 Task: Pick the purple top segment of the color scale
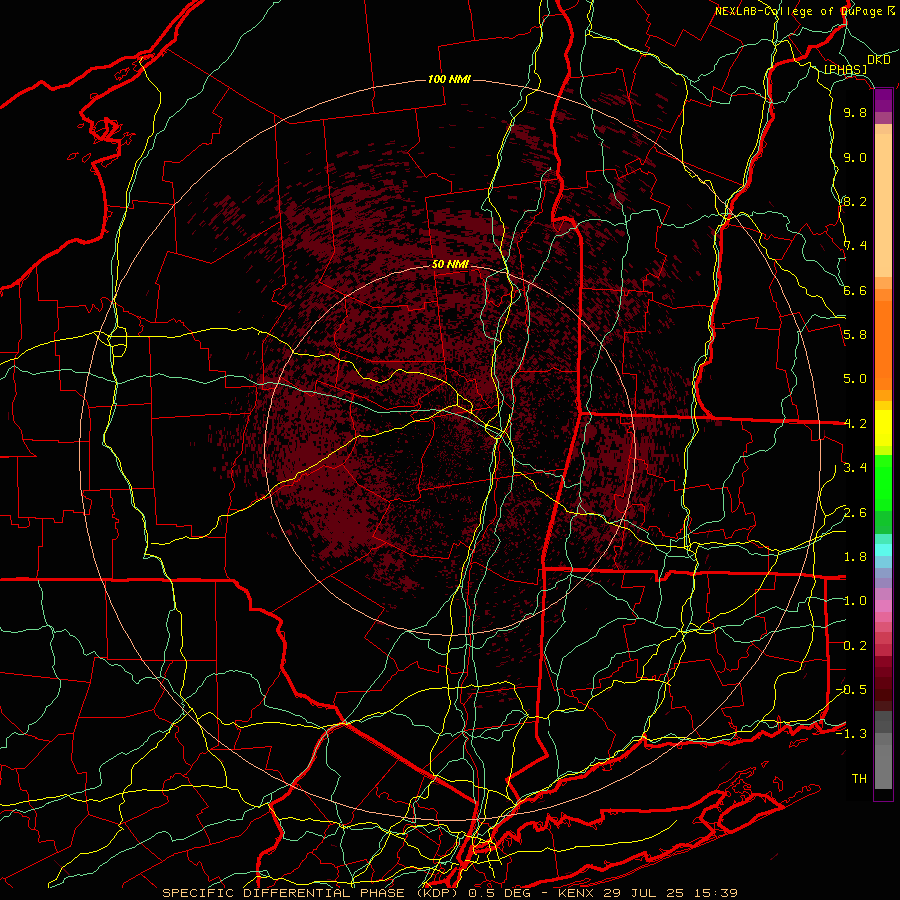883,100
